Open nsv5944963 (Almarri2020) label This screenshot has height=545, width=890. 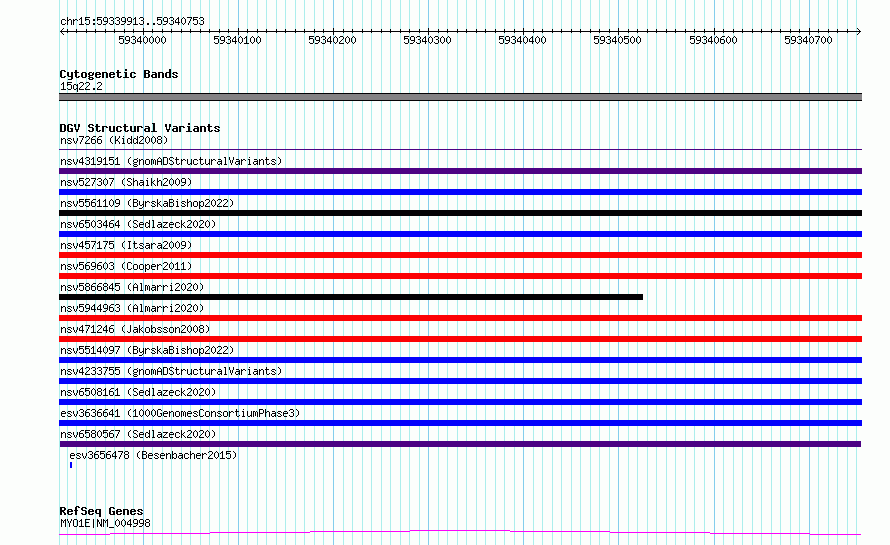point(132,308)
